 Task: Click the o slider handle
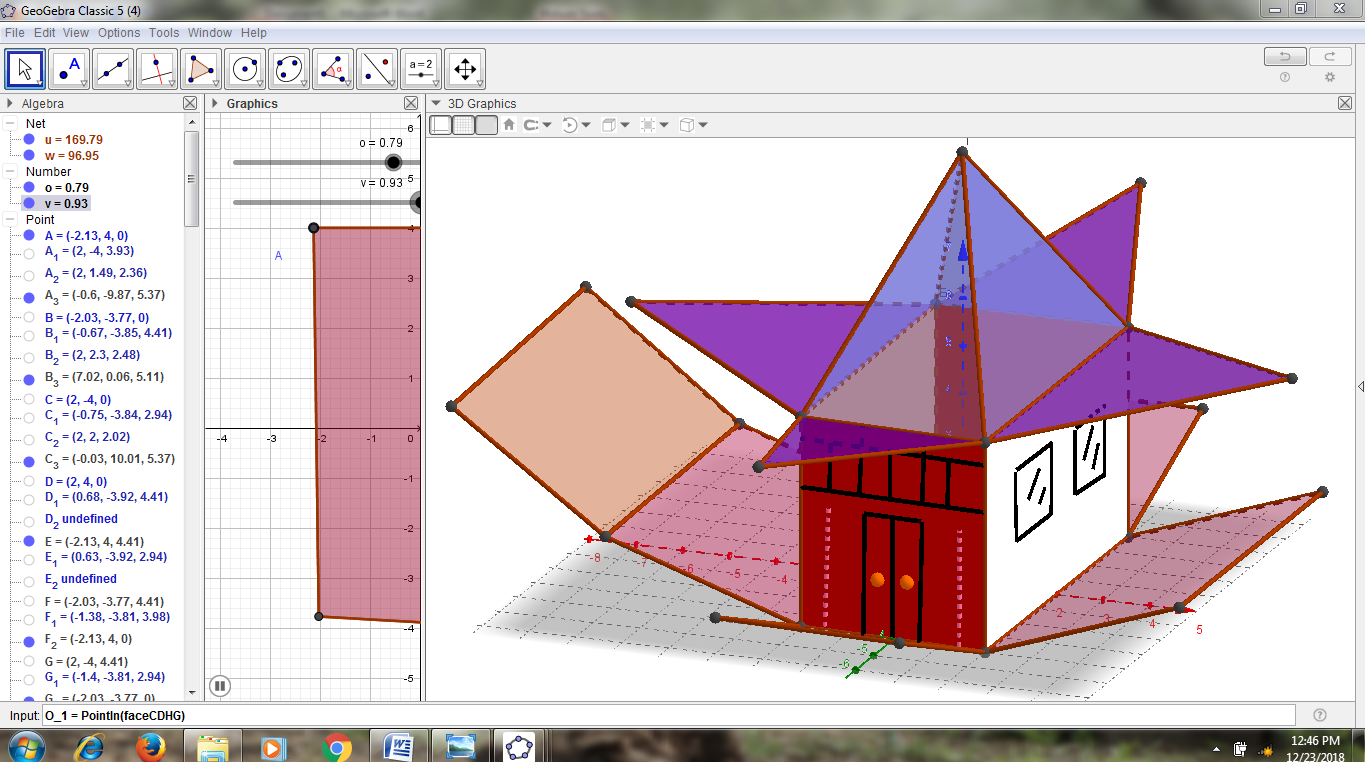[393, 162]
